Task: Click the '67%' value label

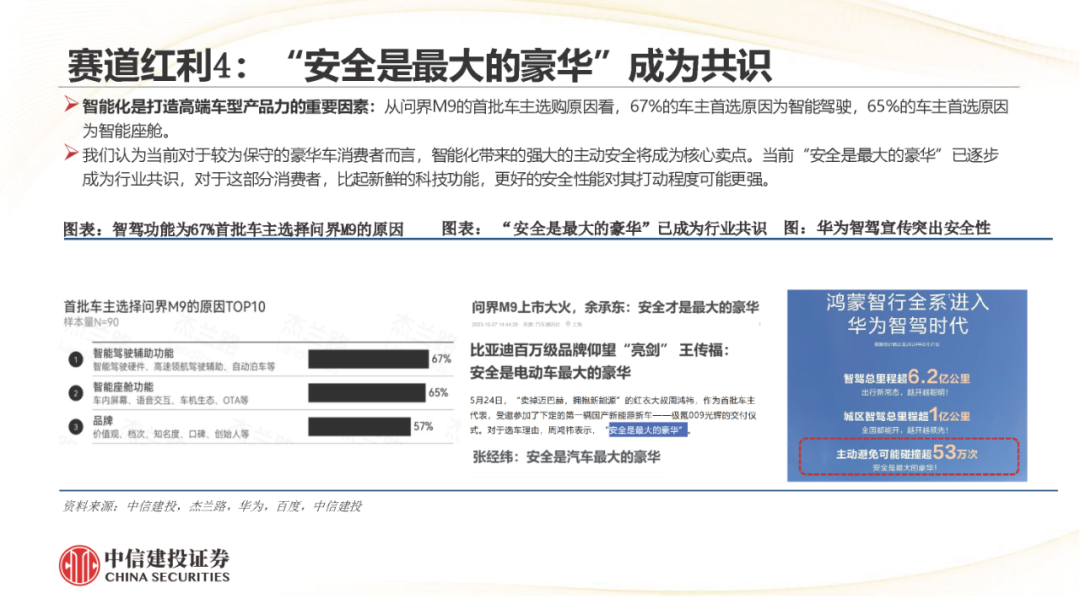Action: pyautogui.click(x=442, y=359)
